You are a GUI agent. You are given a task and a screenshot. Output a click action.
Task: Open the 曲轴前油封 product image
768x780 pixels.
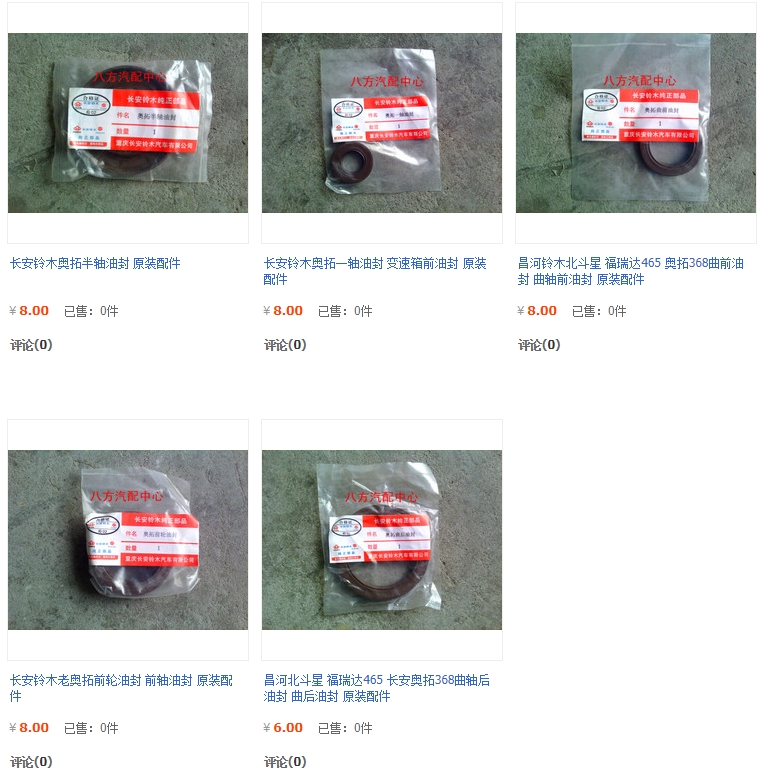pyautogui.click(x=636, y=123)
